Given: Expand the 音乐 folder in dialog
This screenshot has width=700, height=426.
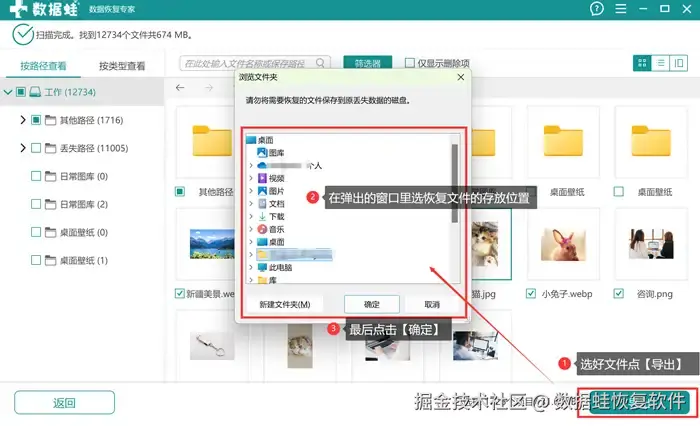Looking at the screenshot, I should point(251,229).
